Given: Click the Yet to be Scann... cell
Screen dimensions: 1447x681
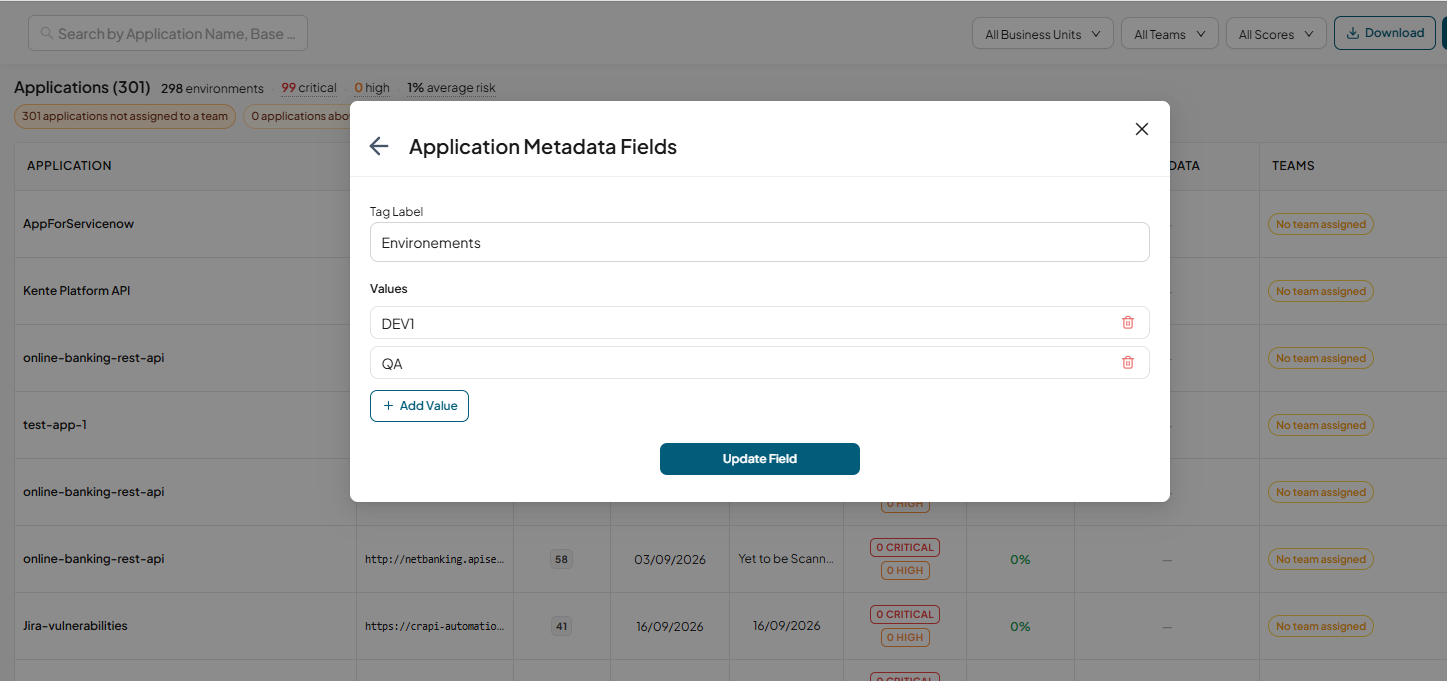Looking at the screenshot, I should pyautogui.click(x=786, y=559).
